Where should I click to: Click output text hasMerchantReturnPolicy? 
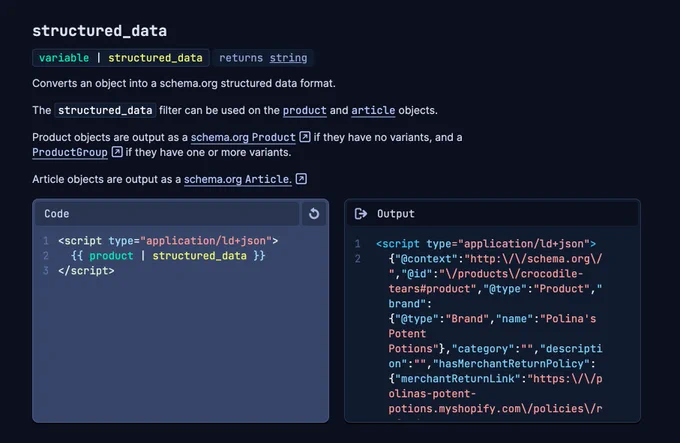(x=514, y=364)
